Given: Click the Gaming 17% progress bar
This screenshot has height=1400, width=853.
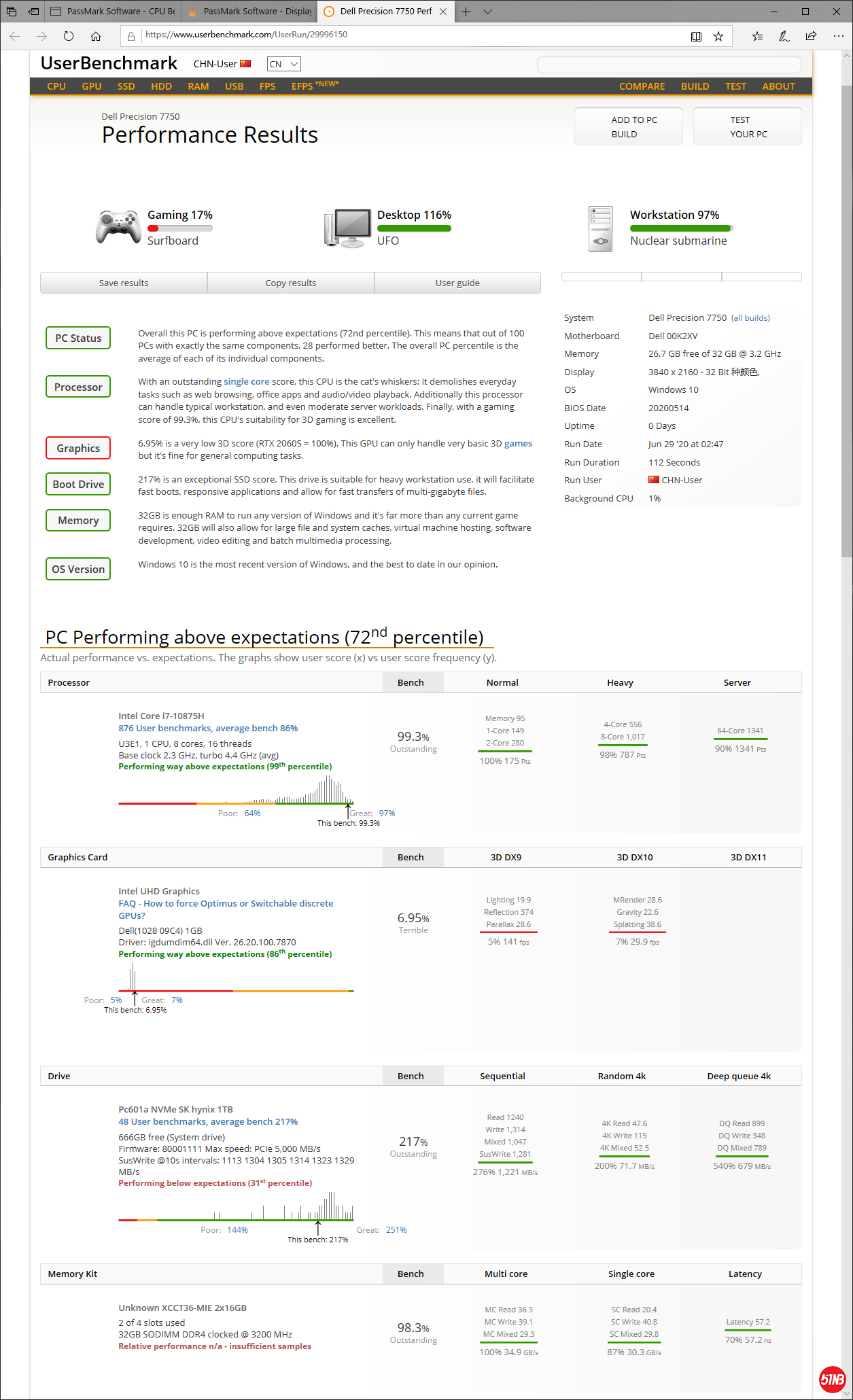Looking at the screenshot, I should (x=180, y=228).
